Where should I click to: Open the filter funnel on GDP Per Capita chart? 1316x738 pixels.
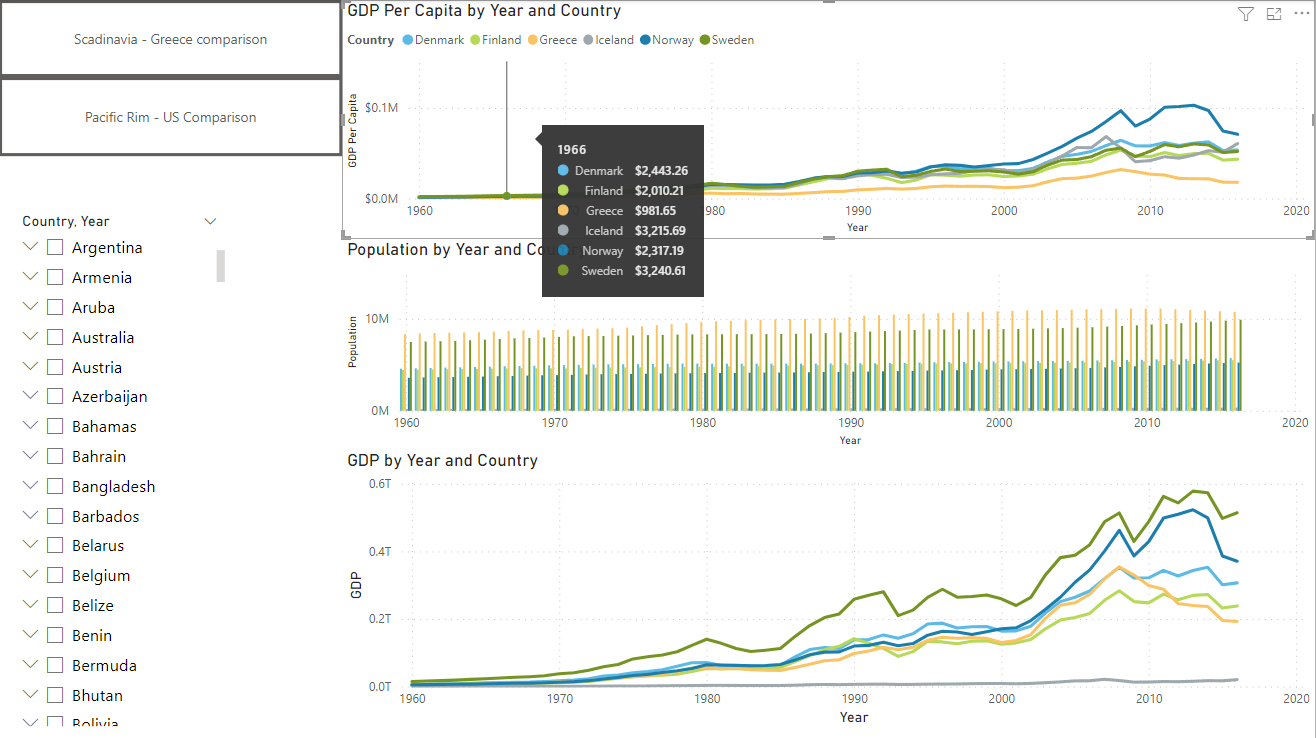pos(1245,14)
